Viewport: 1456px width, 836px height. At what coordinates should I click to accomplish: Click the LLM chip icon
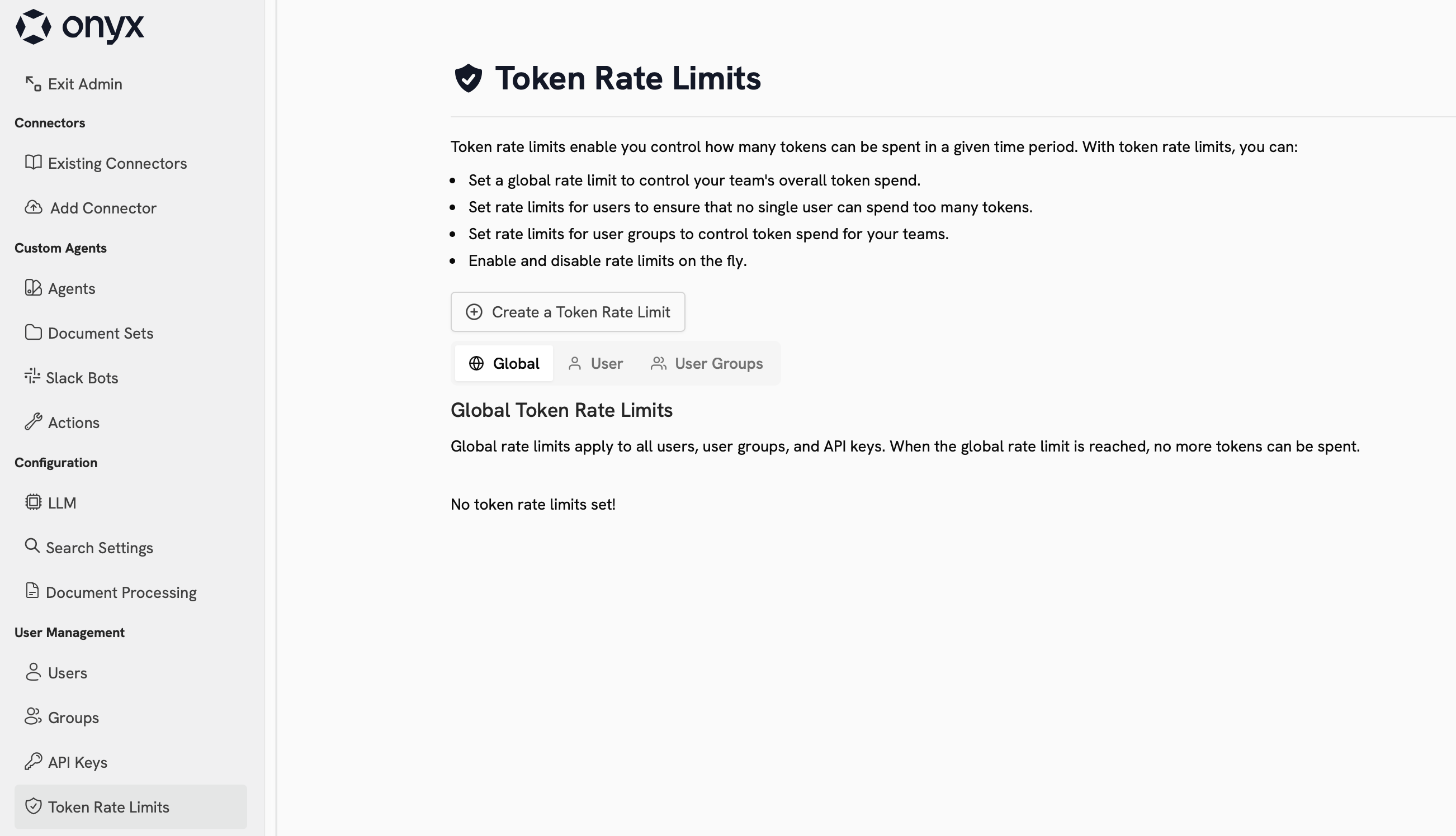point(34,502)
